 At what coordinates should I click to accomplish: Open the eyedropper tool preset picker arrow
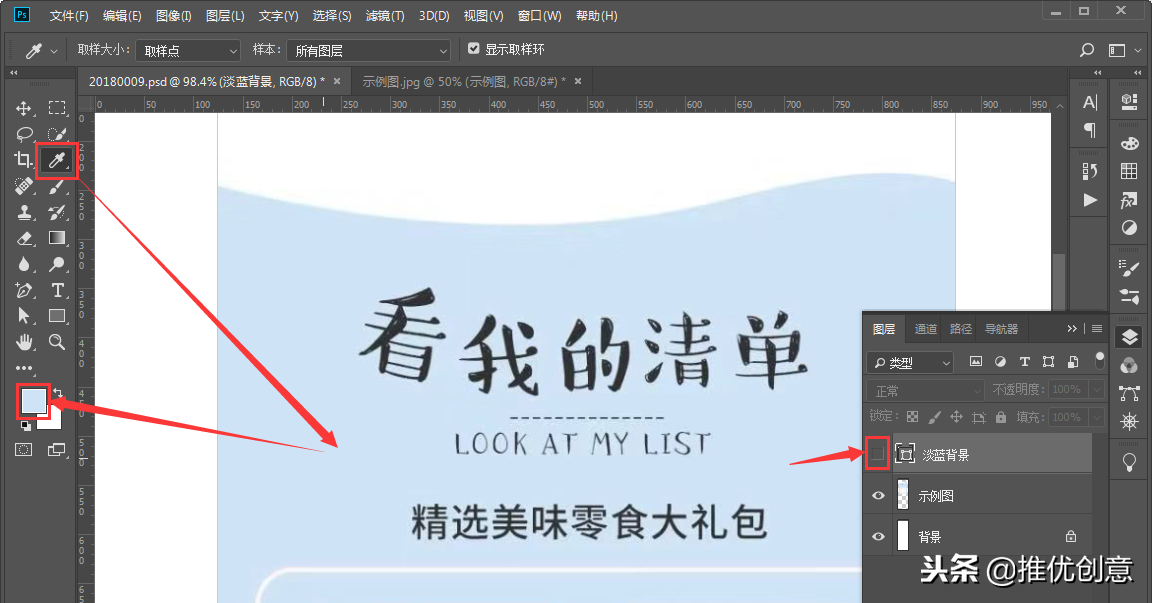54,51
